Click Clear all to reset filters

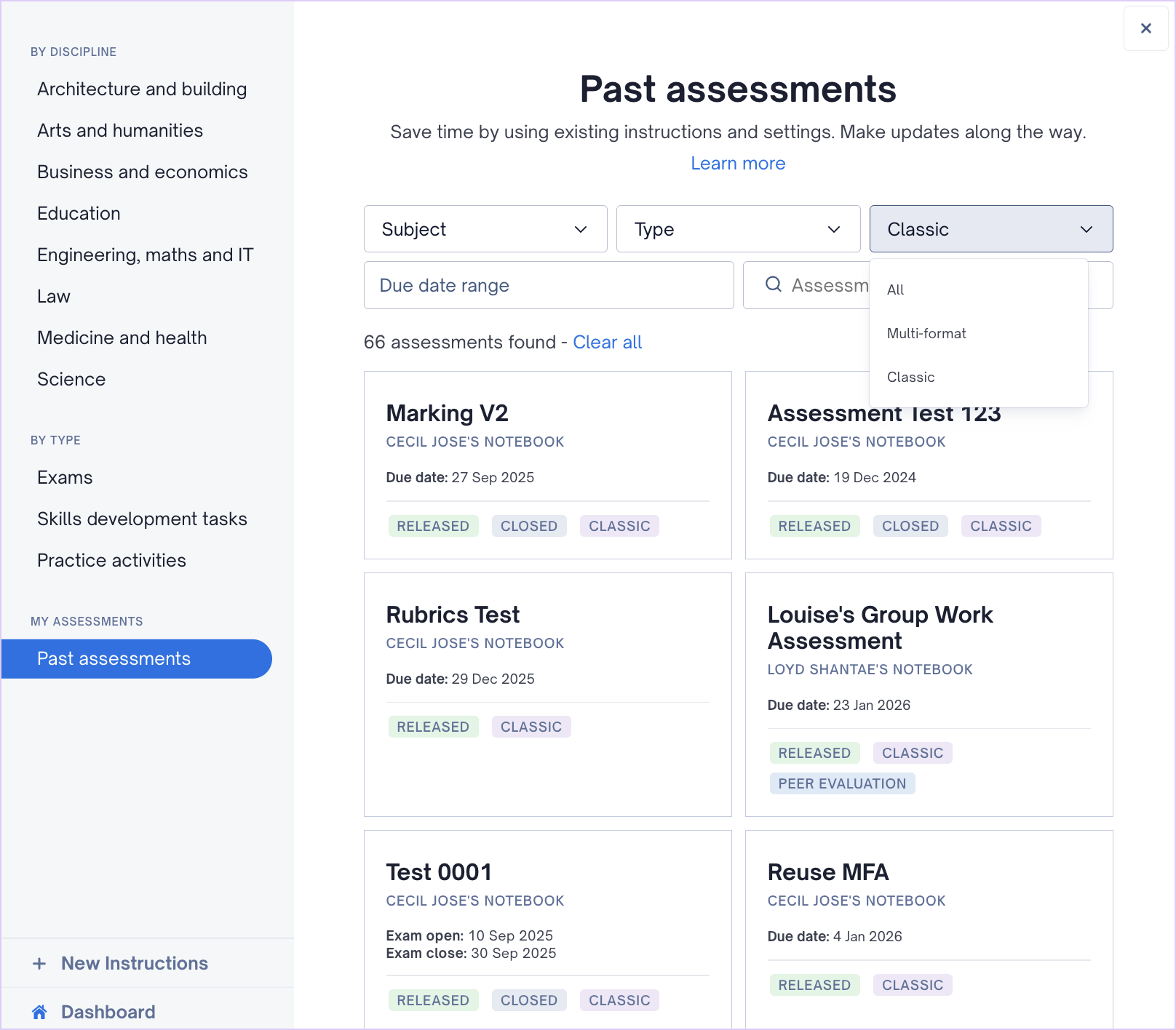coord(607,342)
